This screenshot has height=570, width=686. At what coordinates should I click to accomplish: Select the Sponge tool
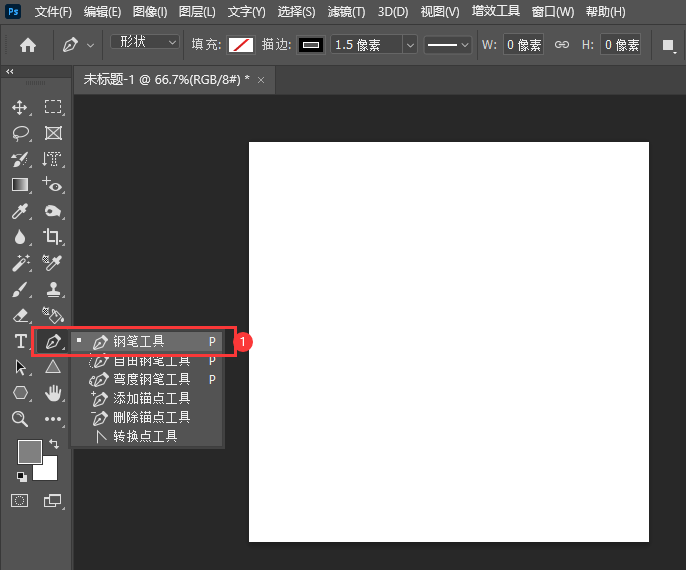53,211
